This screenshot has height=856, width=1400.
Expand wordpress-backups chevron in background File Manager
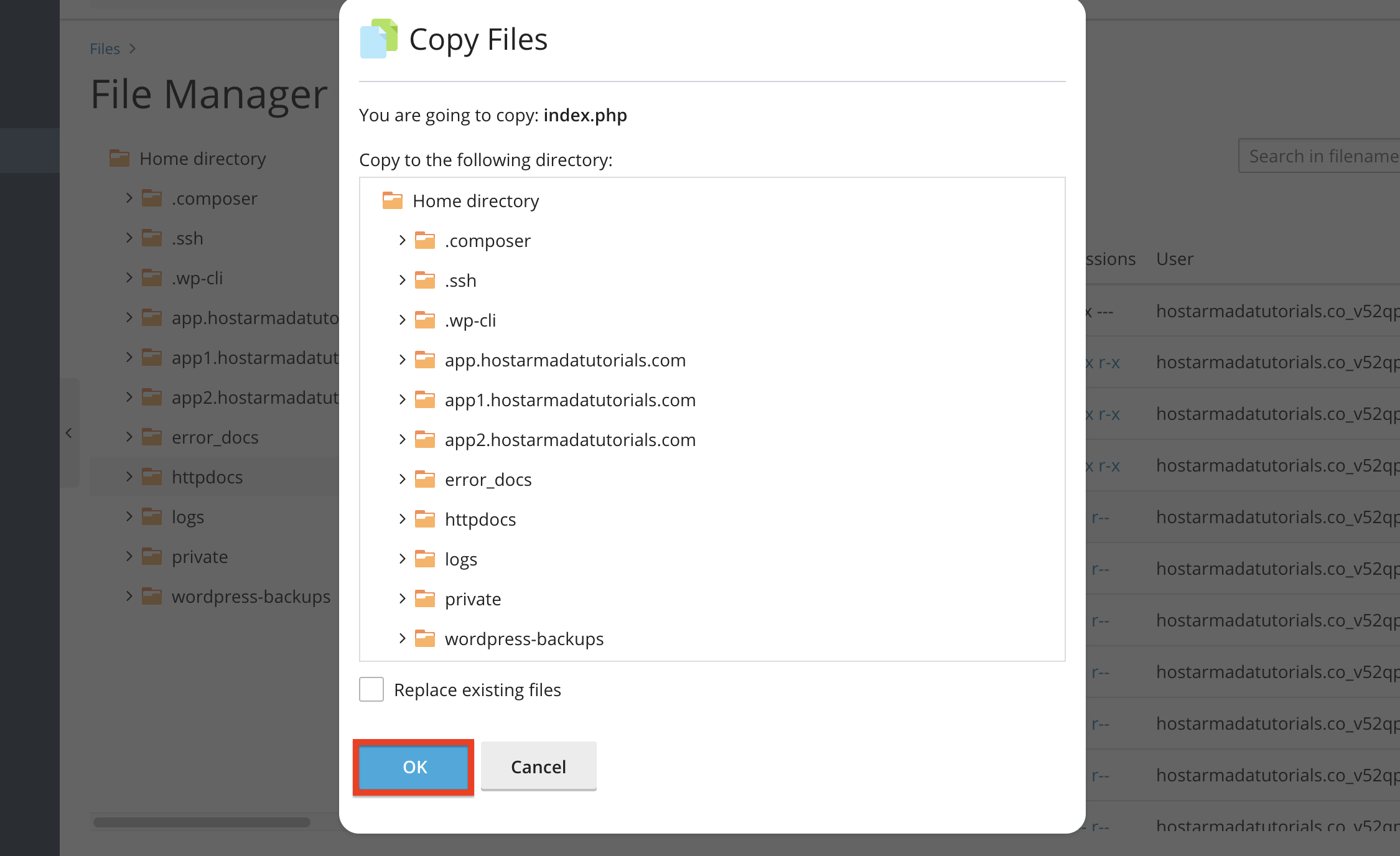pos(129,596)
